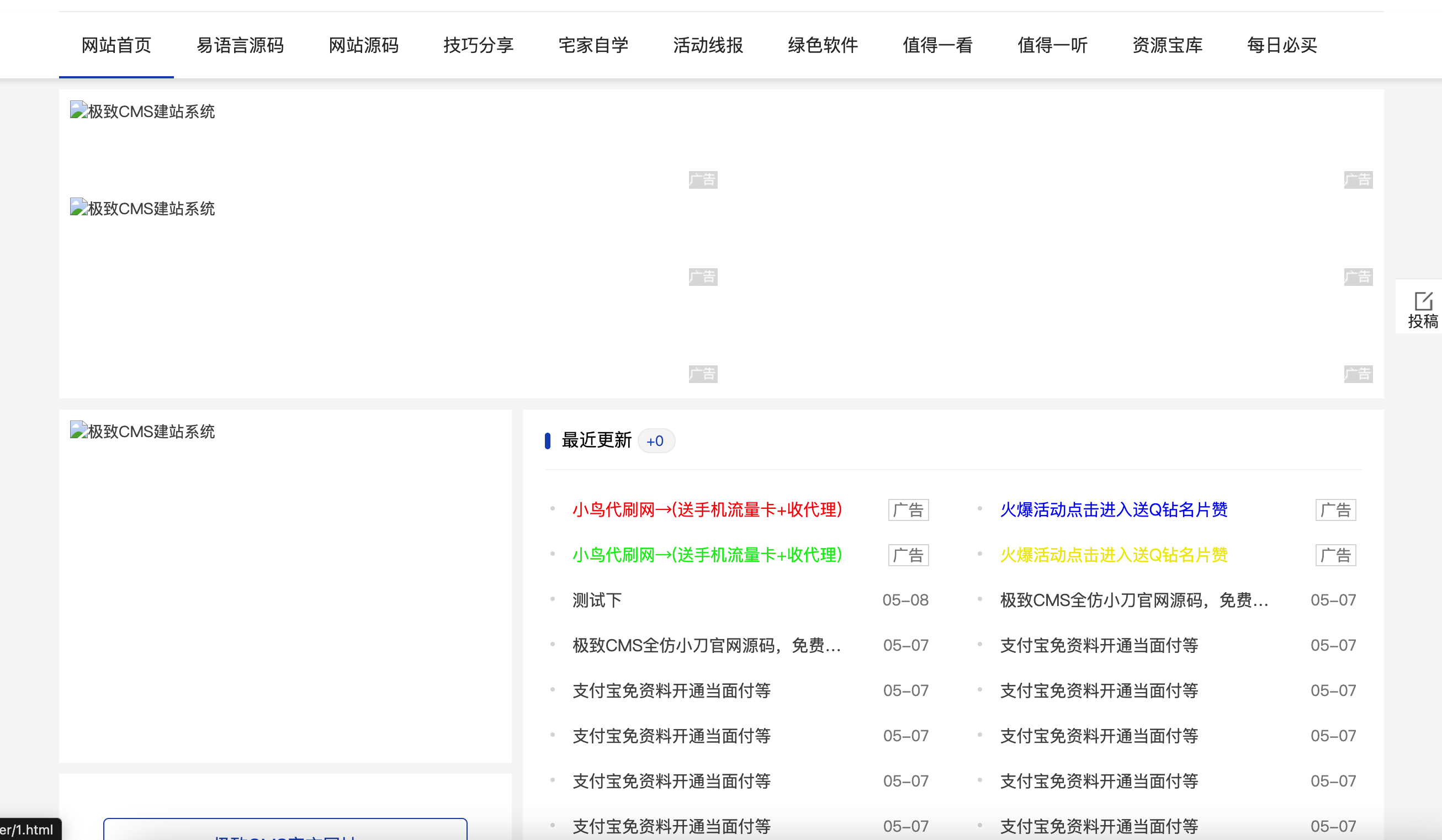
Task: Open 活动线报 navigation item
Action: 708,45
